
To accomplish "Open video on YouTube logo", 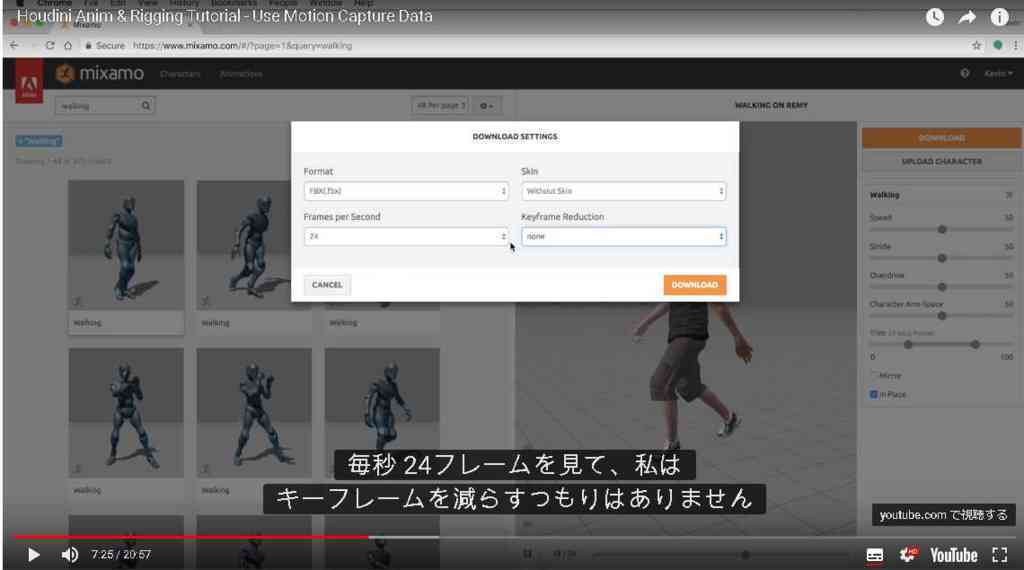I will [x=953, y=556].
